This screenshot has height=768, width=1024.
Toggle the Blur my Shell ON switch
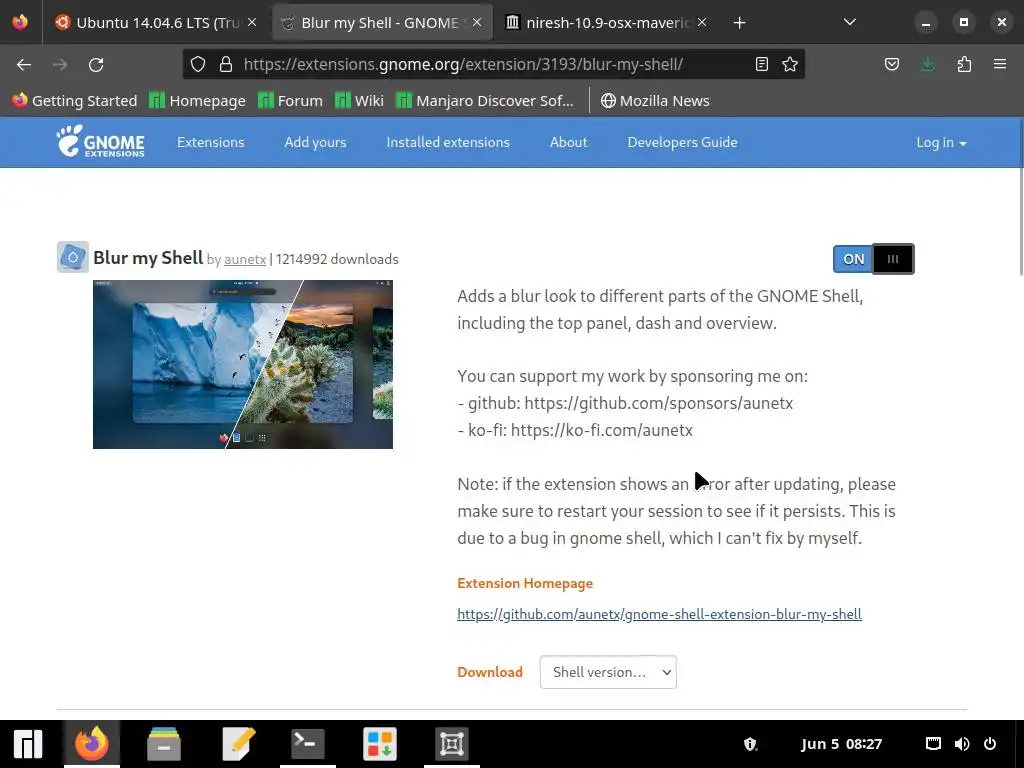(874, 259)
